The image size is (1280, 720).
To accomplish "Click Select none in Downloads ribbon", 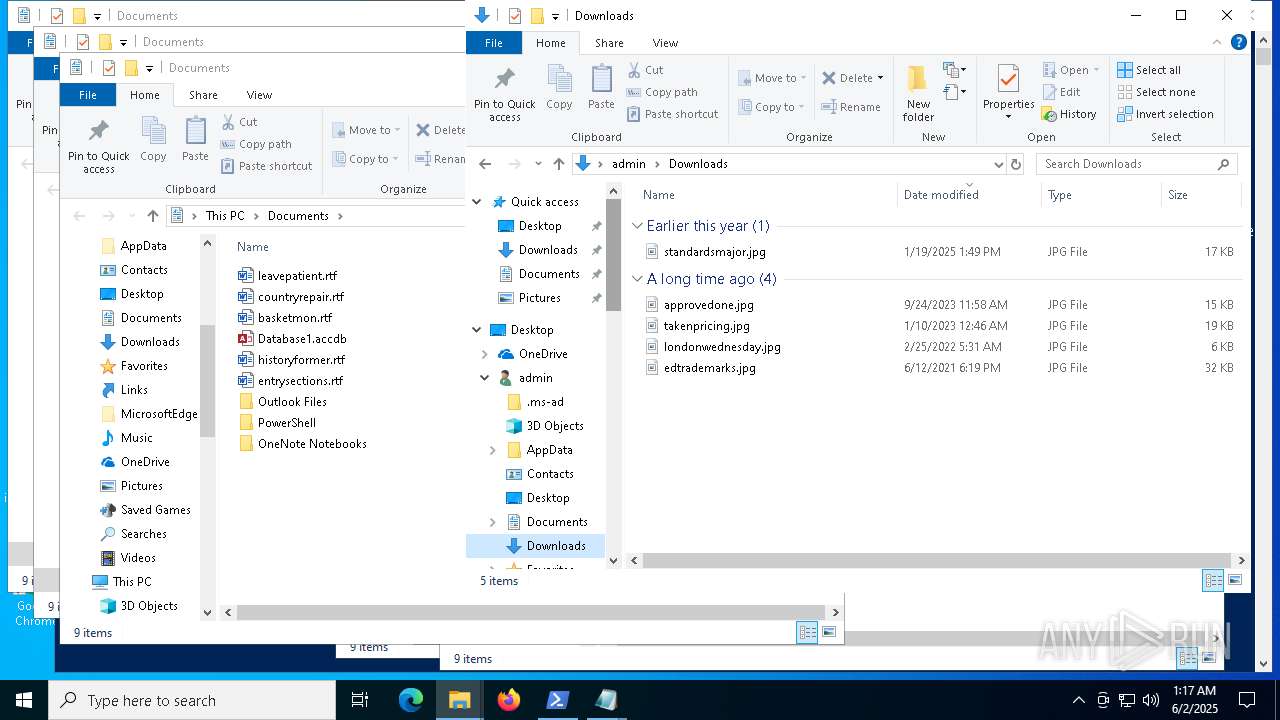I will tap(1156, 92).
